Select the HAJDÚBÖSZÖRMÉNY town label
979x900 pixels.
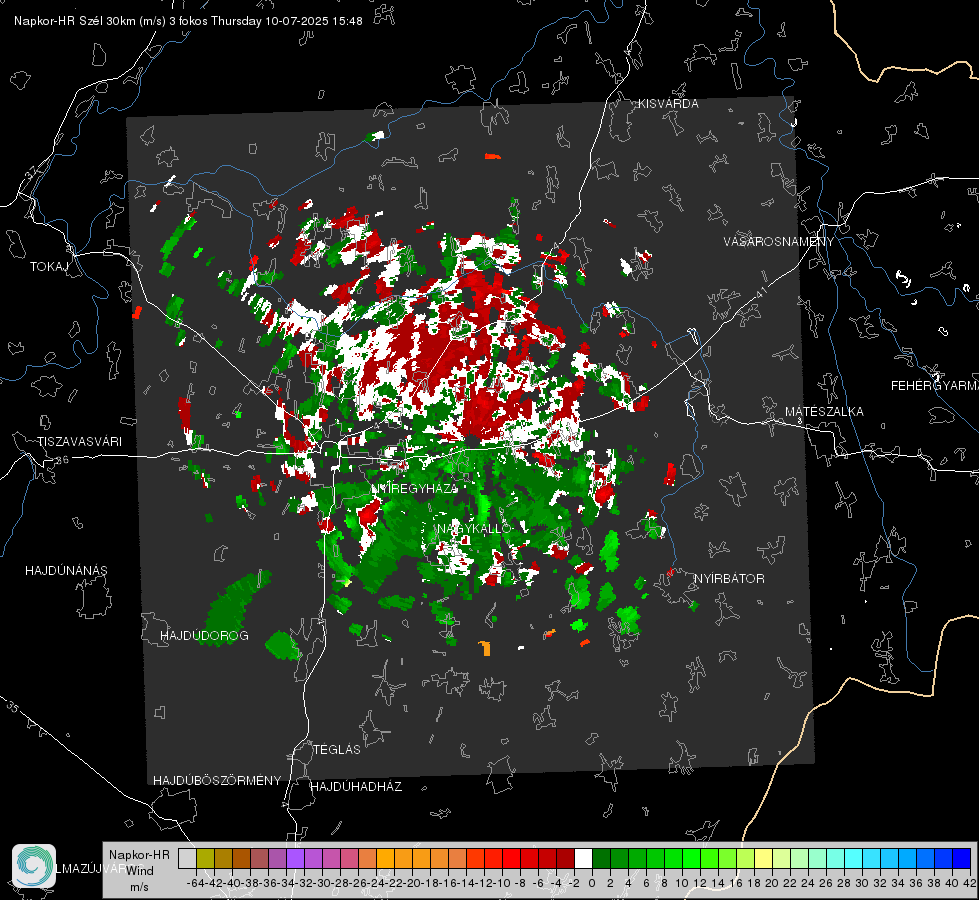pos(217,781)
